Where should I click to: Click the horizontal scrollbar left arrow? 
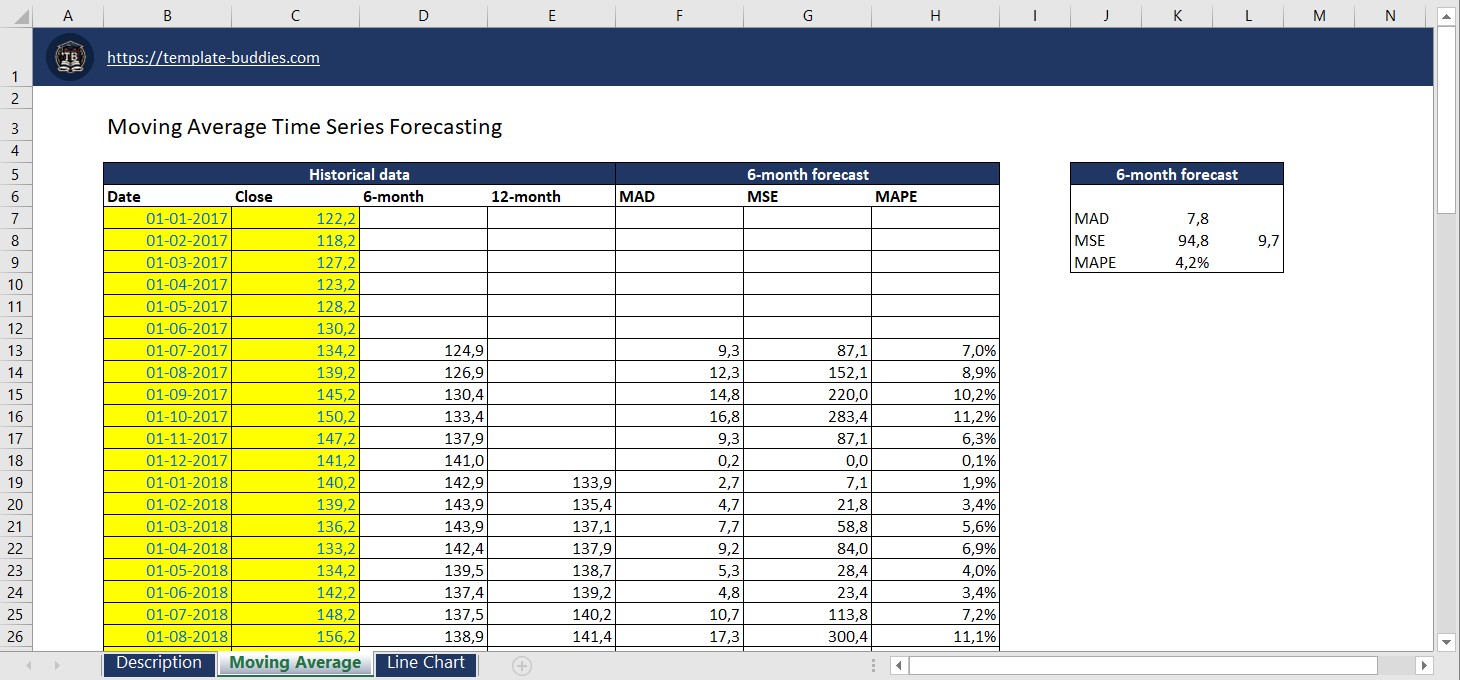point(899,665)
